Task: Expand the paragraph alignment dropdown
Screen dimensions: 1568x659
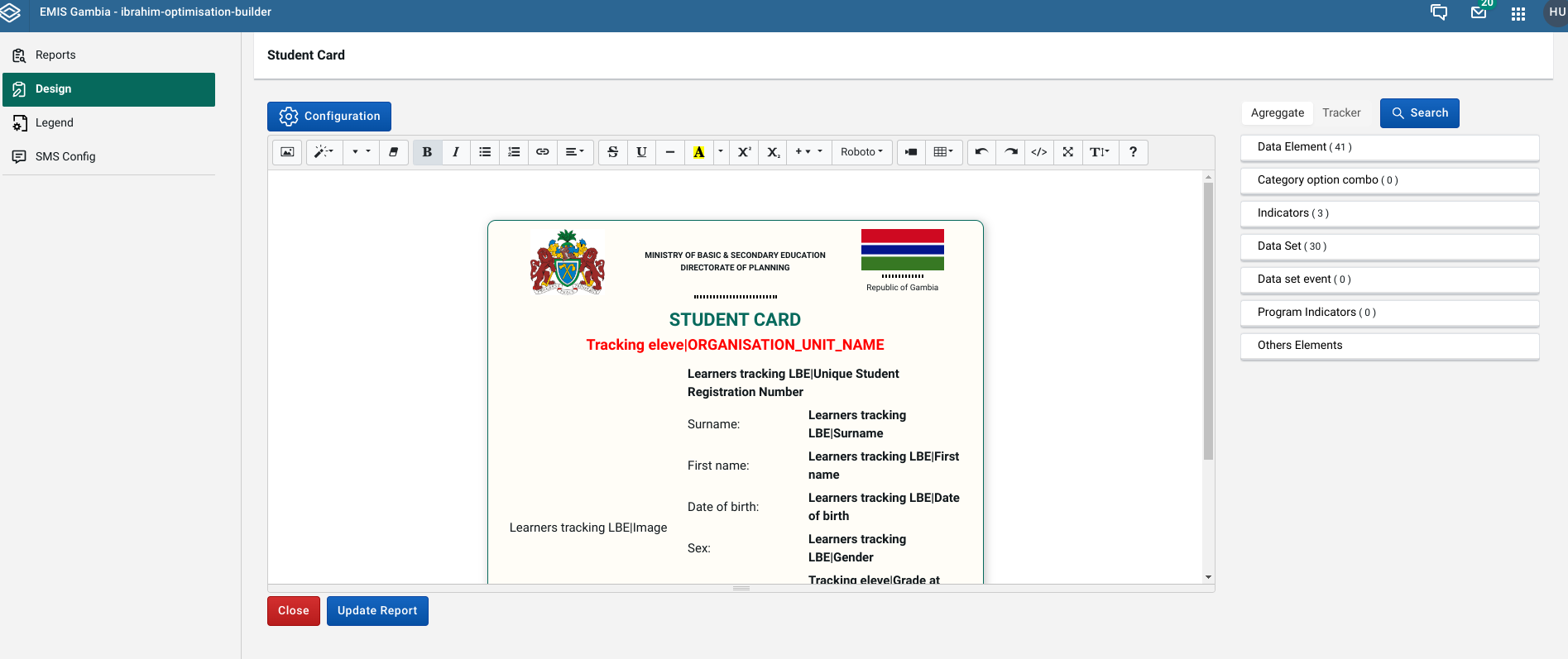Action: pyautogui.click(x=574, y=152)
